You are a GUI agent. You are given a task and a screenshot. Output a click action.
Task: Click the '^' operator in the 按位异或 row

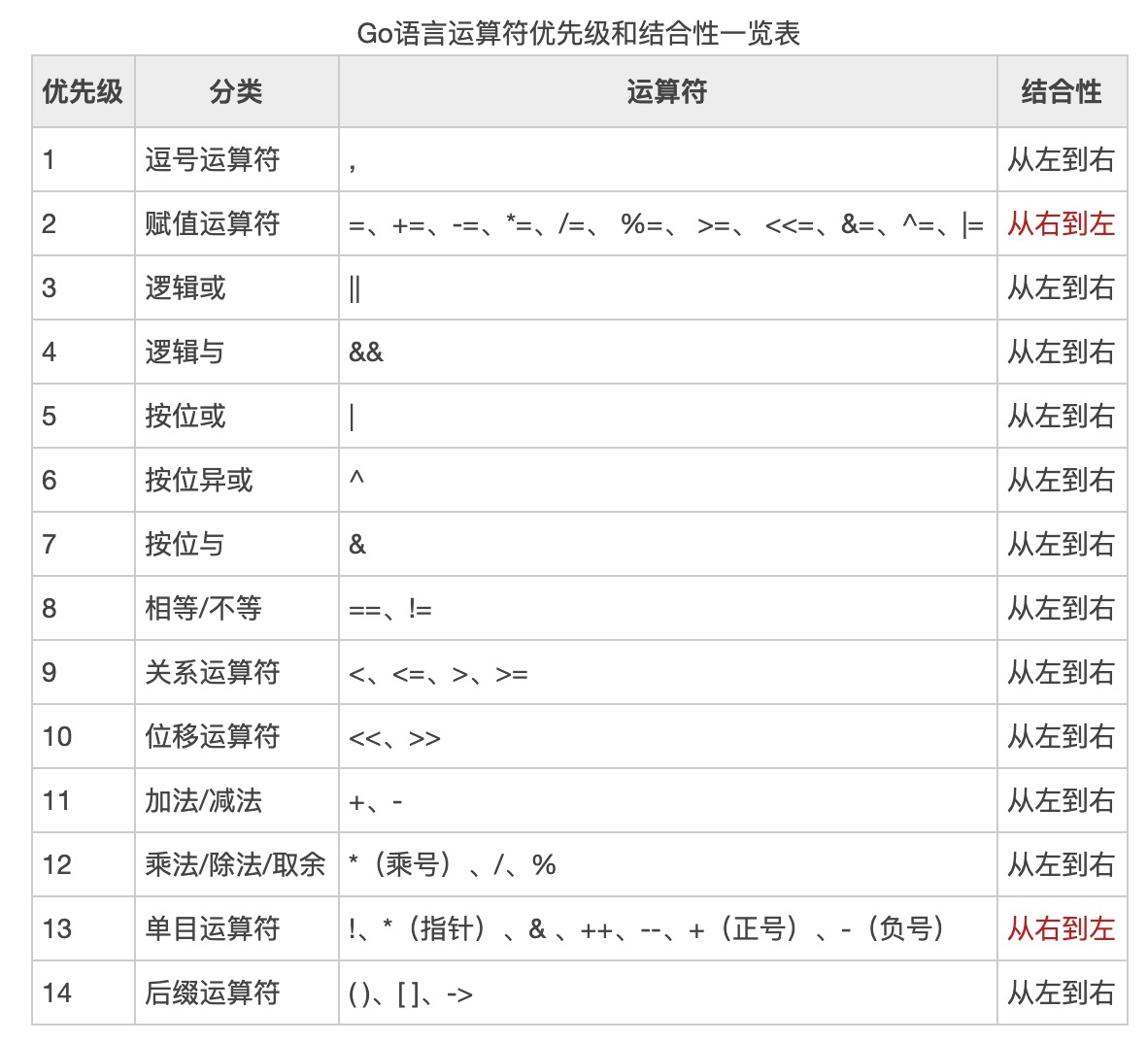click(356, 478)
